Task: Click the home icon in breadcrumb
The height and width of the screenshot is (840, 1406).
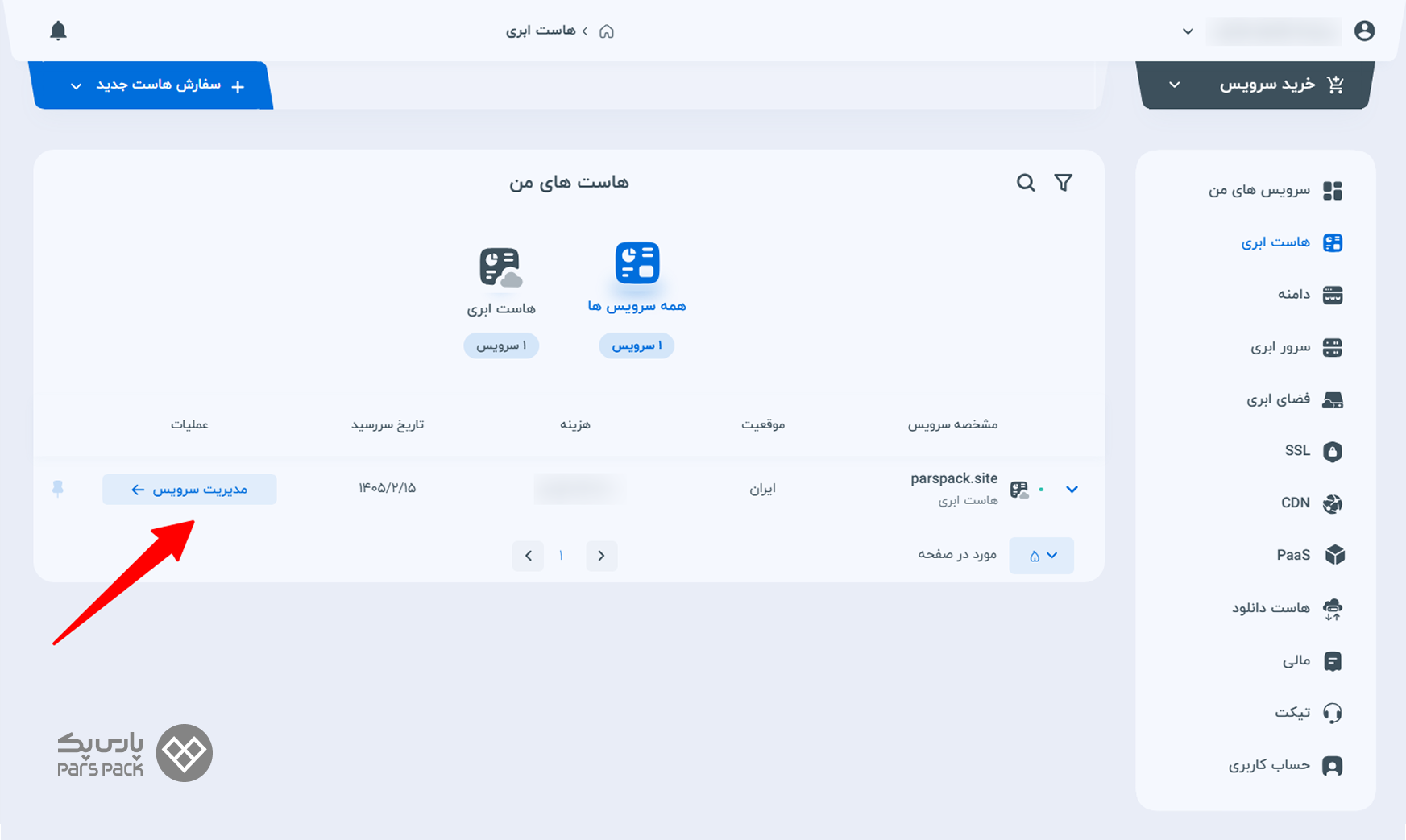Action: (x=607, y=31)
